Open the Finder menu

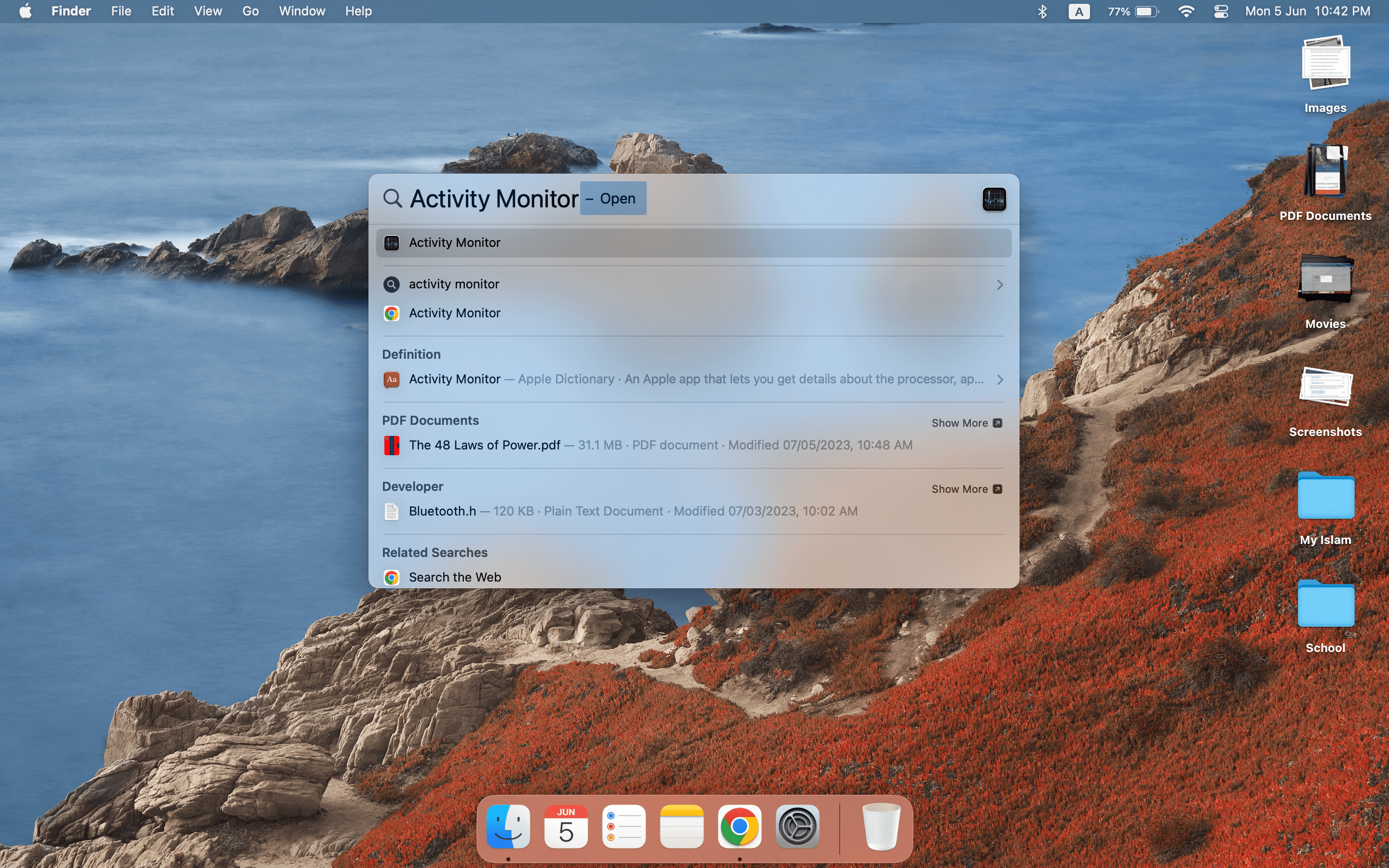click(71, 12)
